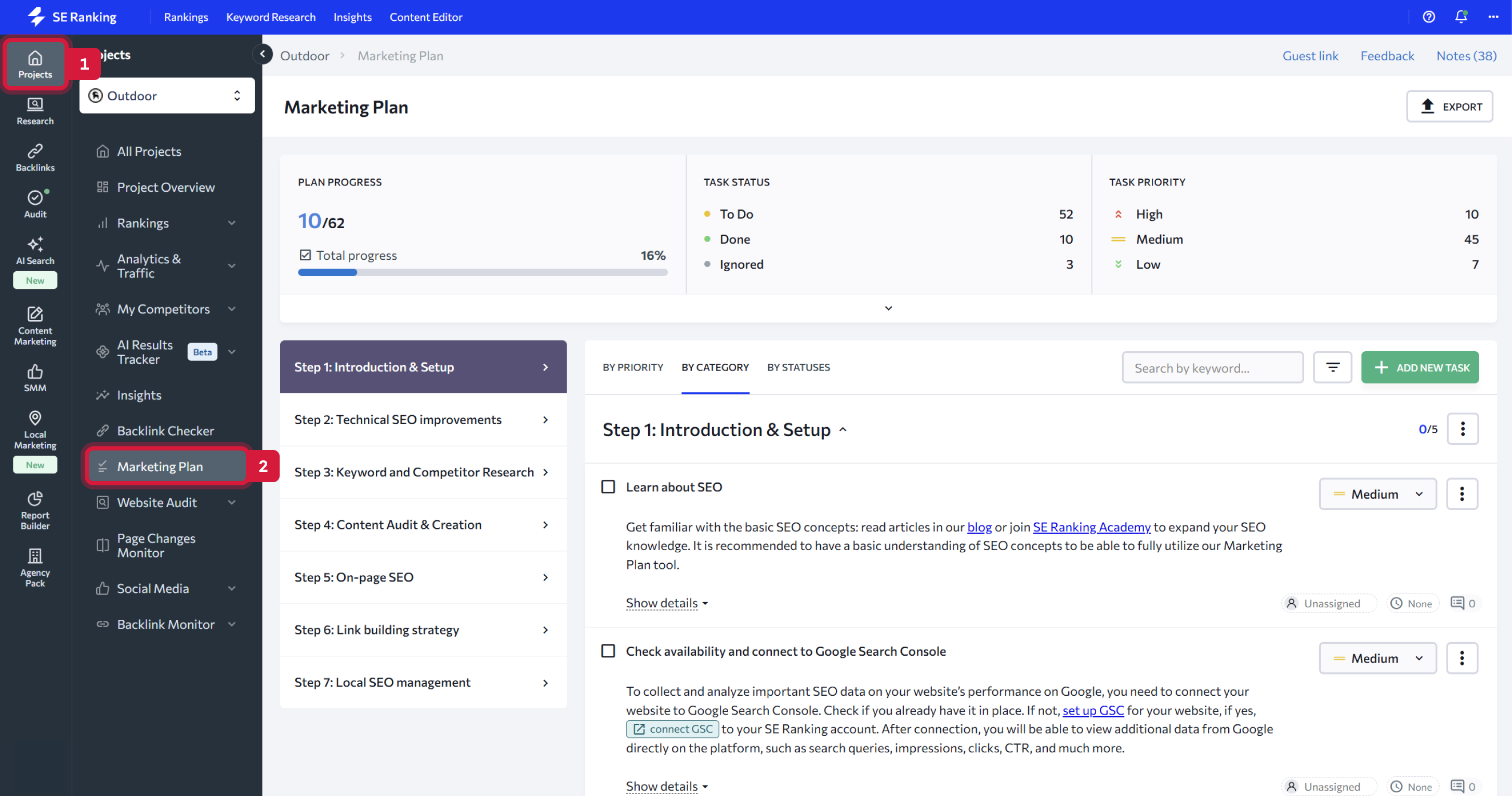Open Keyword Research top menu

pyautogui.click(x=271, y=17)
